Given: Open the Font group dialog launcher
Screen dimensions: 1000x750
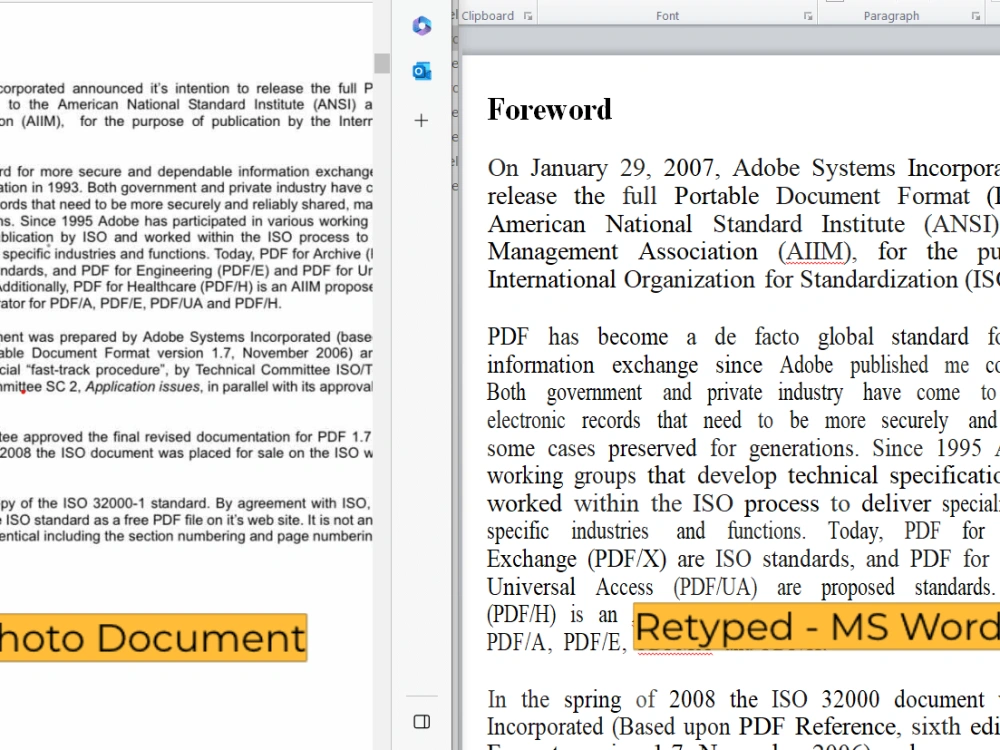Looking at the screenshot, I should (x=808, y=16).
